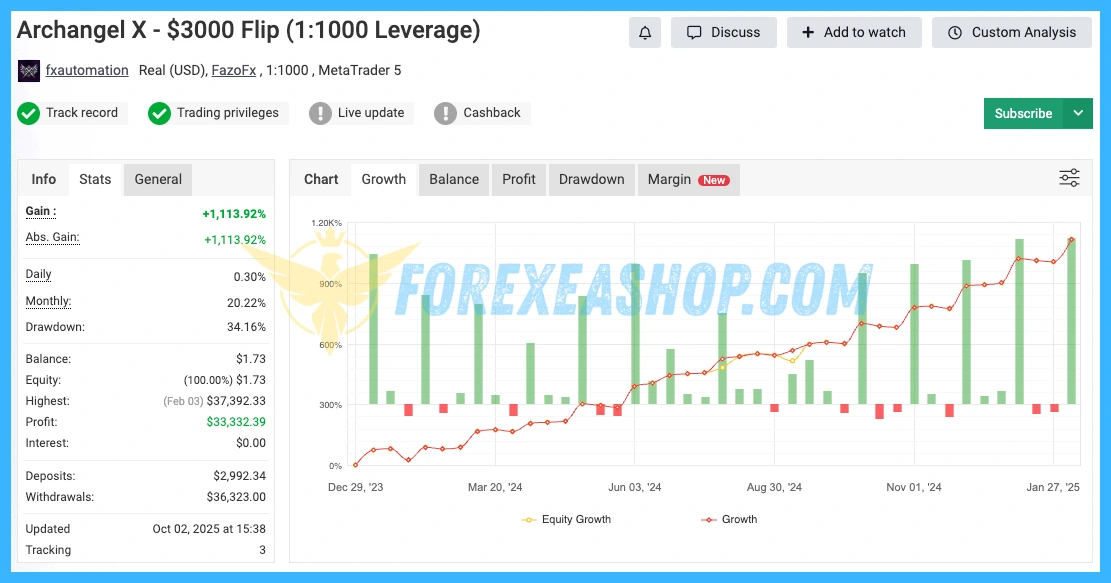Click the Discuss button
The height and width of the screenshot is (583, 1111).
(724, 32)
